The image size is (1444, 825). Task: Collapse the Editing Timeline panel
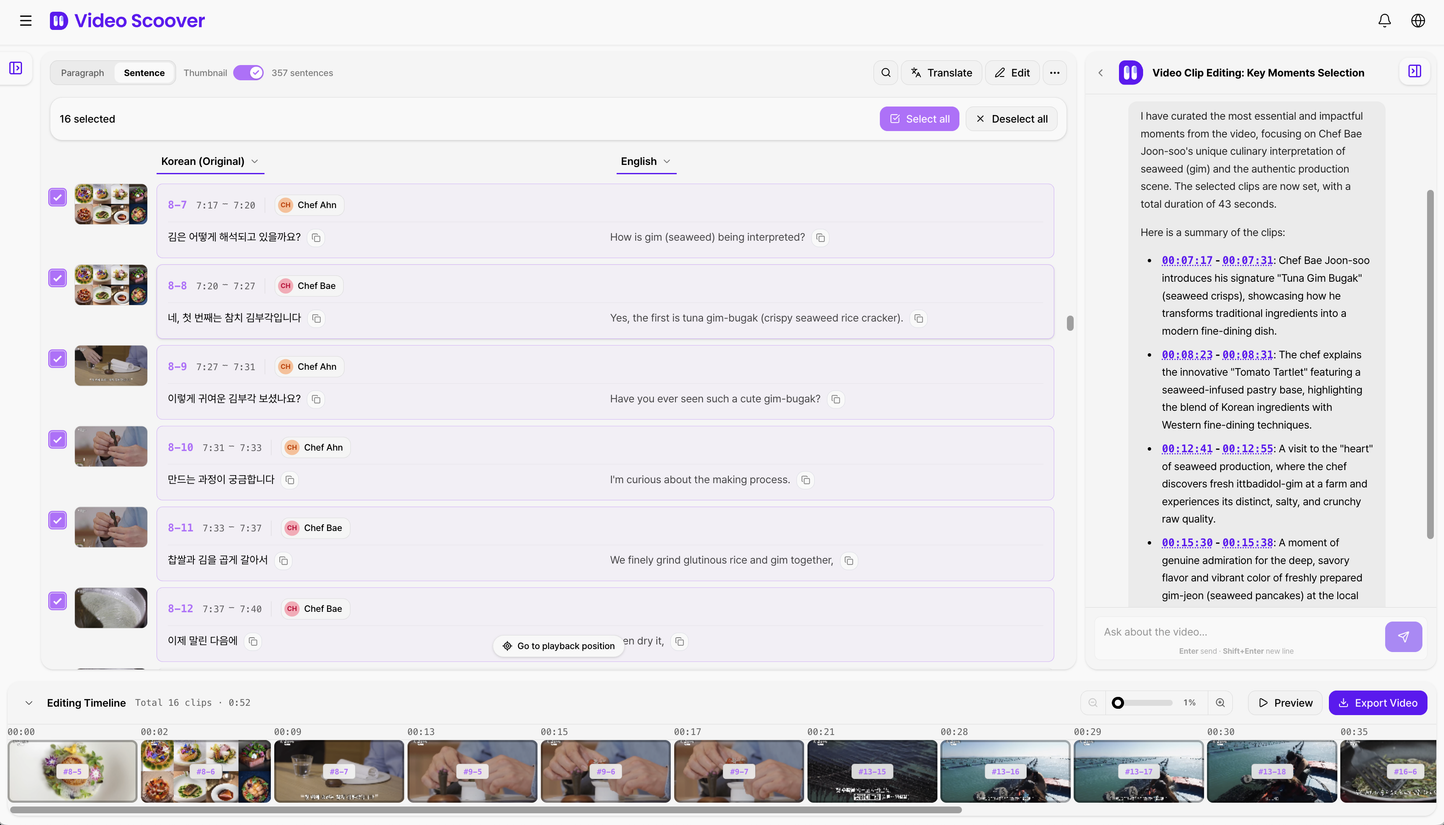[x=28, y=703]
